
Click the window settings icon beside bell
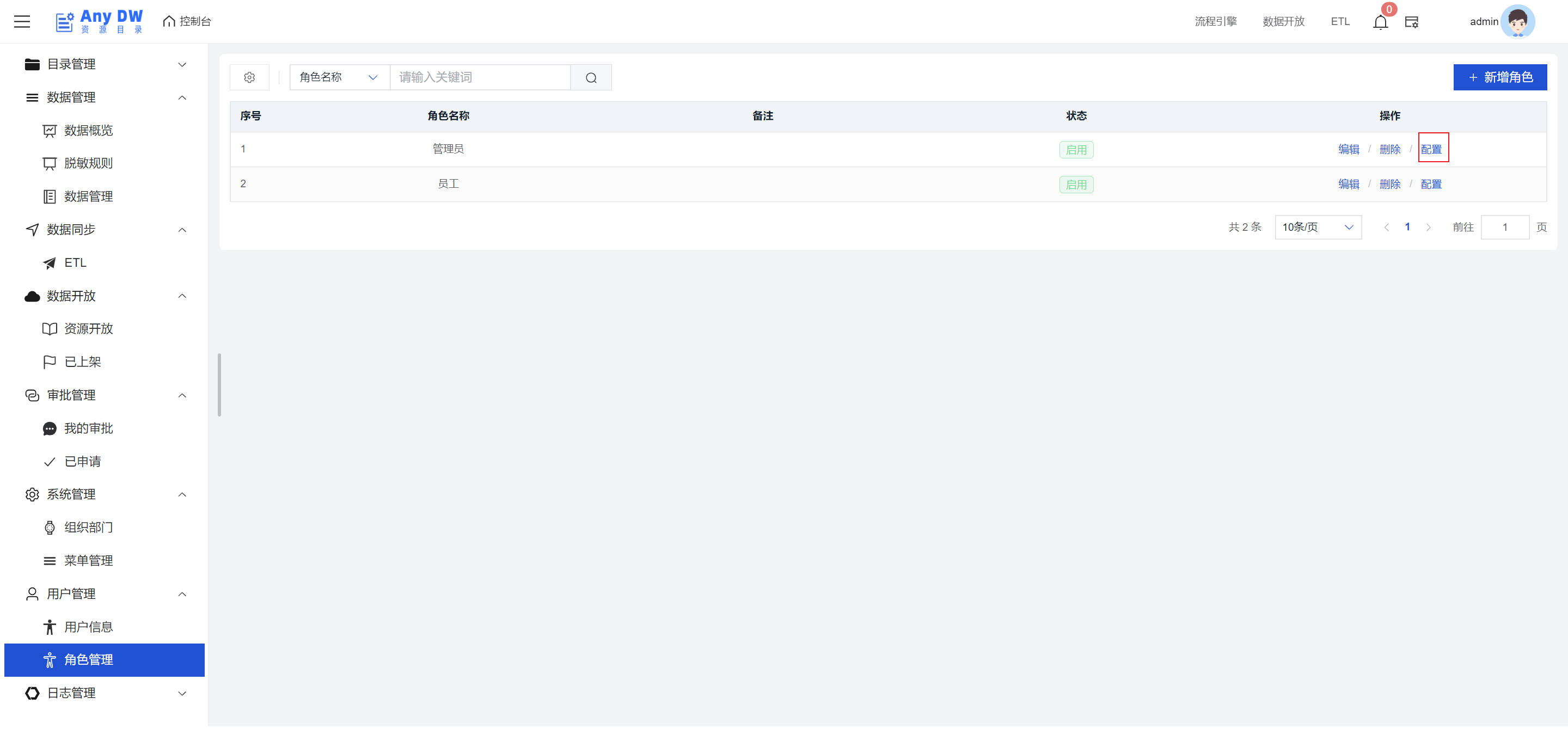click(1411, 22)
